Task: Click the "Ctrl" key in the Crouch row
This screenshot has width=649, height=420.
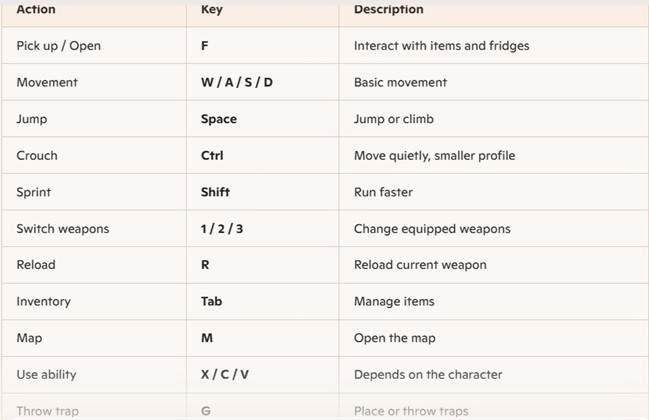Action: 212,156
